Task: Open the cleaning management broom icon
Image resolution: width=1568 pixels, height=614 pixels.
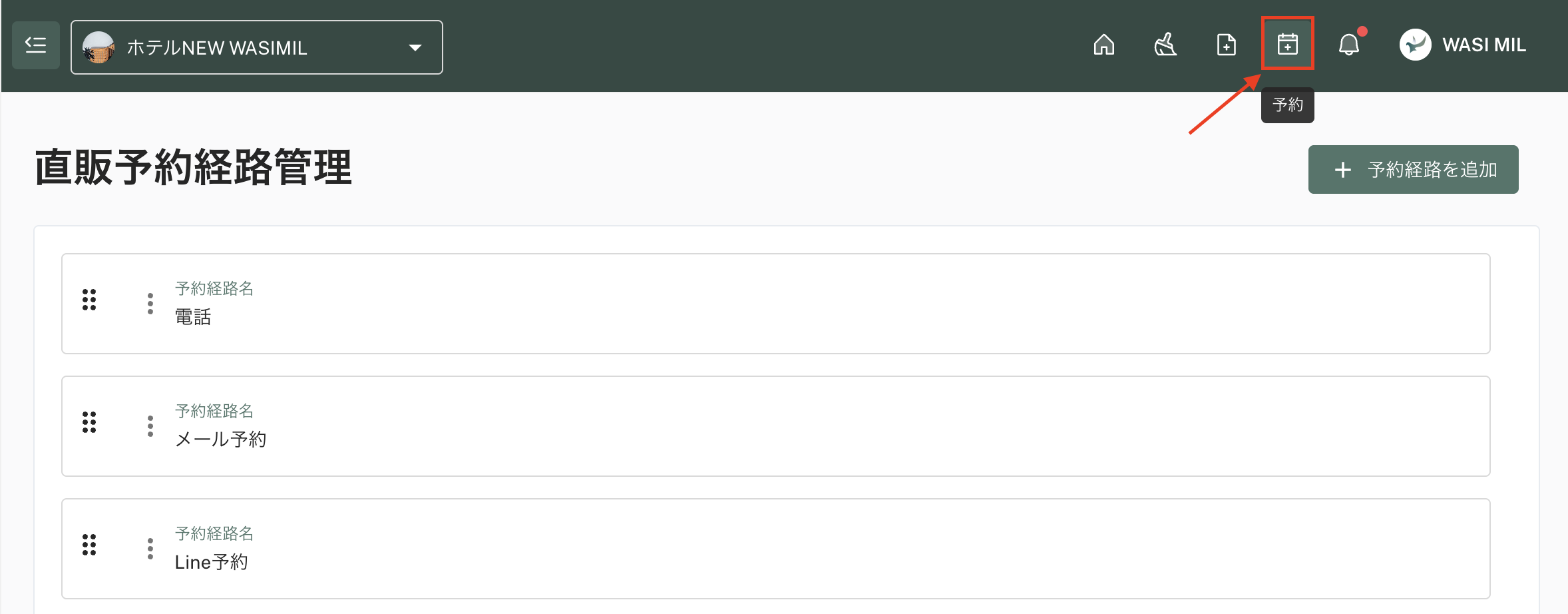Action: pyautogui.click(x=1165, y=45)
